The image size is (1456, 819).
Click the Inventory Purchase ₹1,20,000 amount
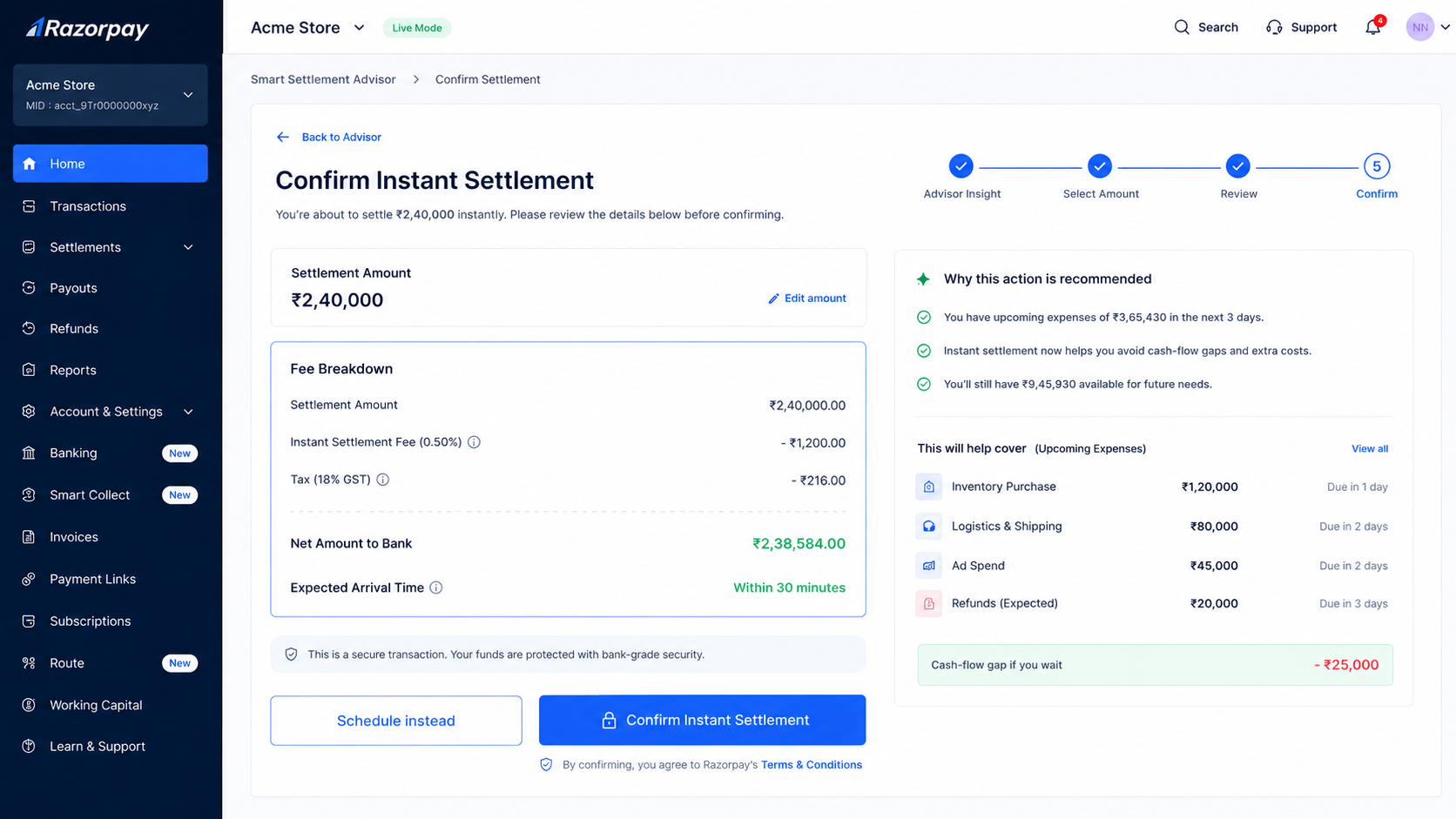coord(1210,487)
